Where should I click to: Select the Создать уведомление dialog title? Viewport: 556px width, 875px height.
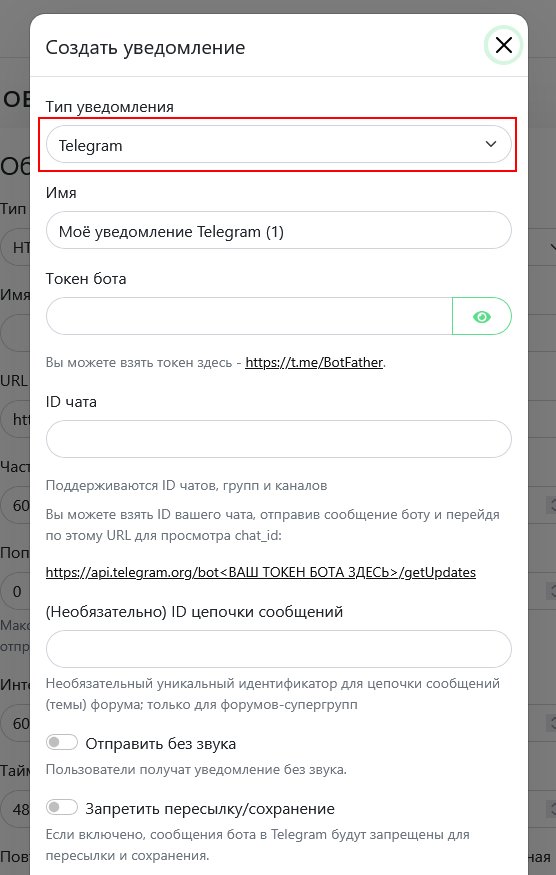pos(145,47)
